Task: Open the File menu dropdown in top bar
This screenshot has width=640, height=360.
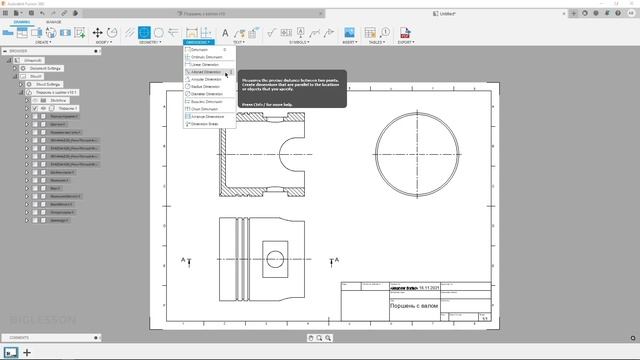Action: (x=18, y=13)
